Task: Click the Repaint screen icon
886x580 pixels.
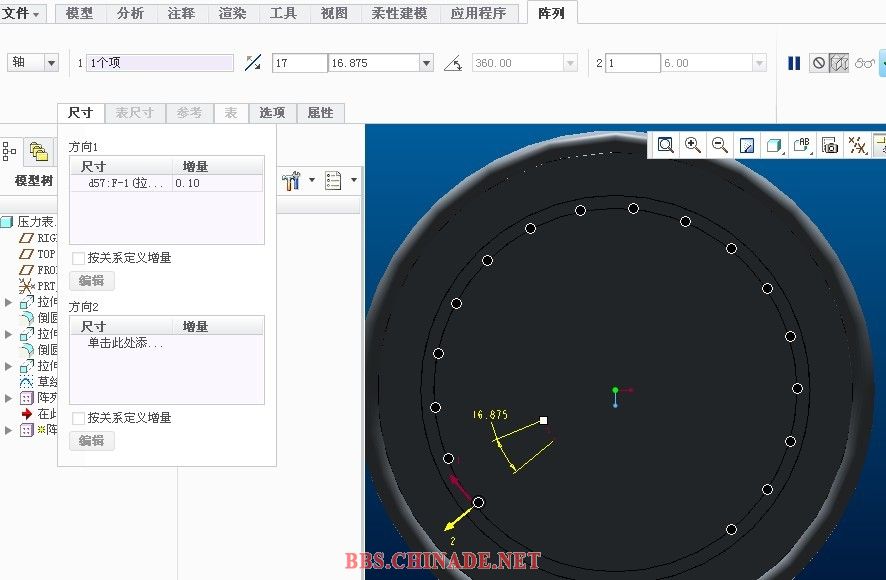Action: [746, 145]
